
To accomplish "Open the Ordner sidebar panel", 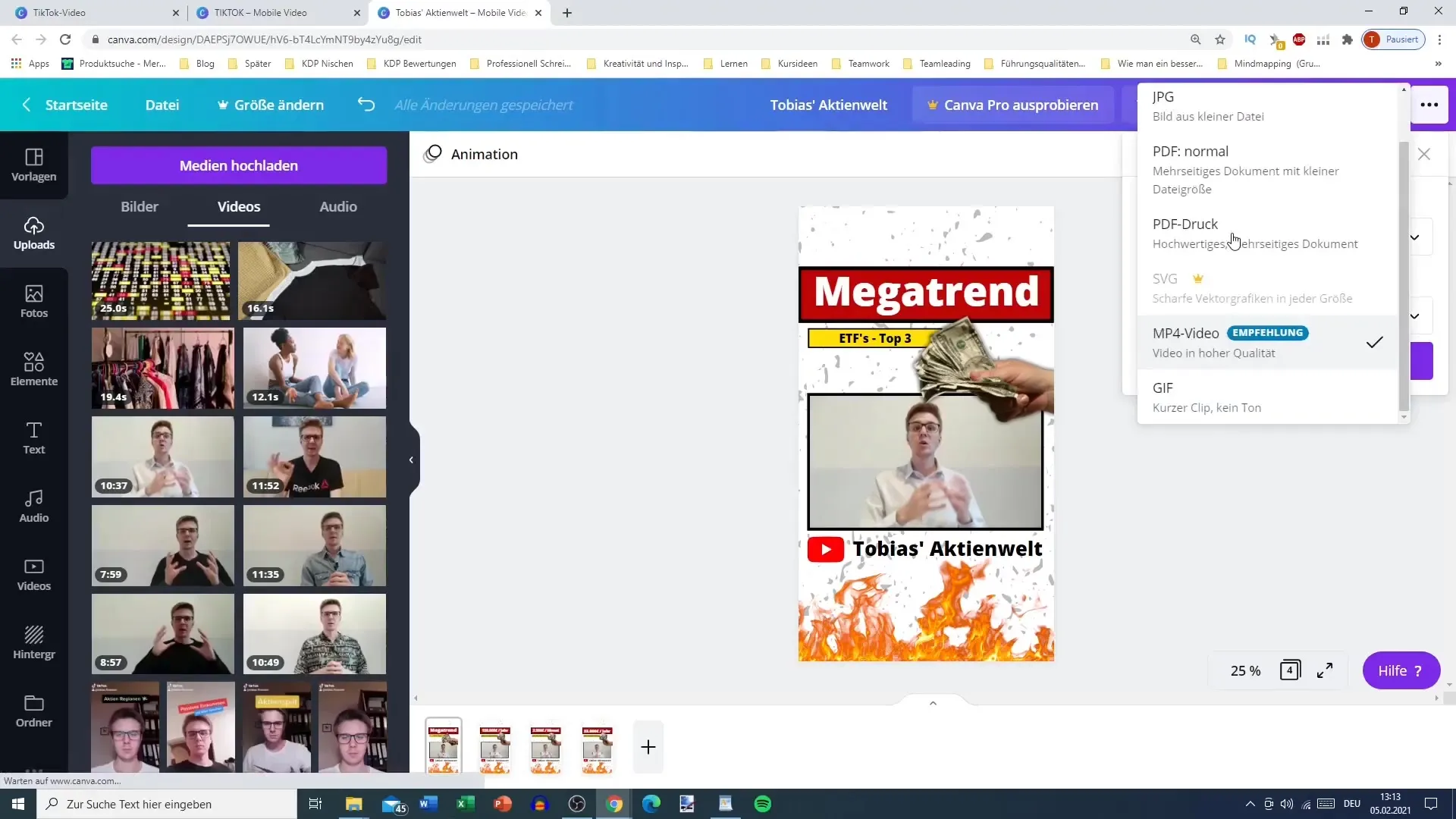I will (34, 711).
